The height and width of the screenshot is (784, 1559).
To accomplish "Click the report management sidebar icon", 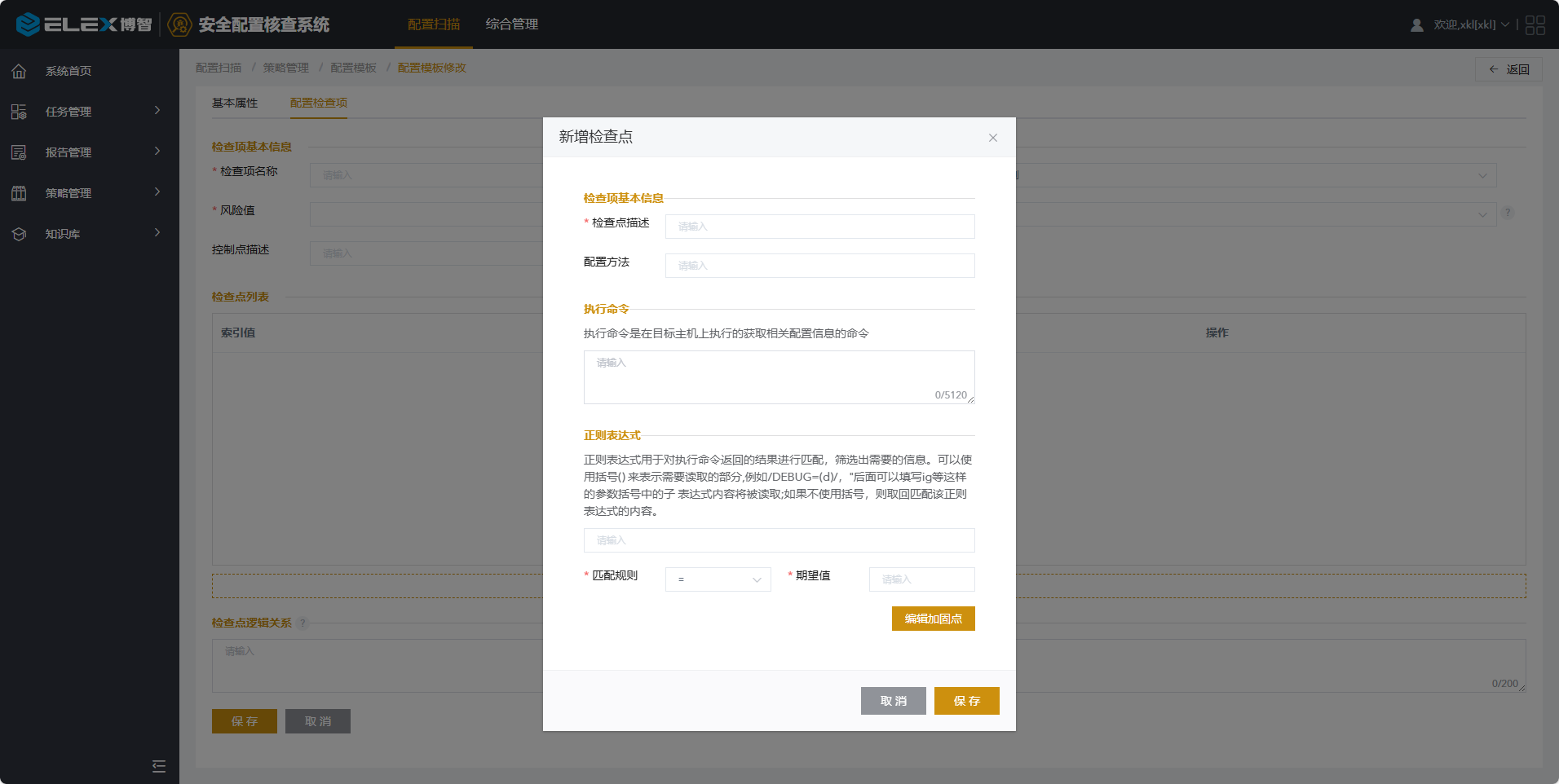I will (19, 152).
